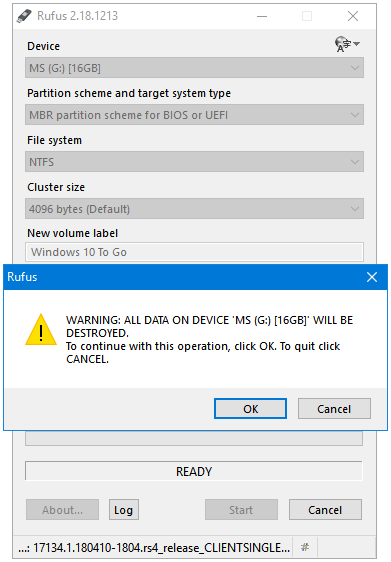
Task: Close the Rufus warning dialog with X
Action: (372, 277)
